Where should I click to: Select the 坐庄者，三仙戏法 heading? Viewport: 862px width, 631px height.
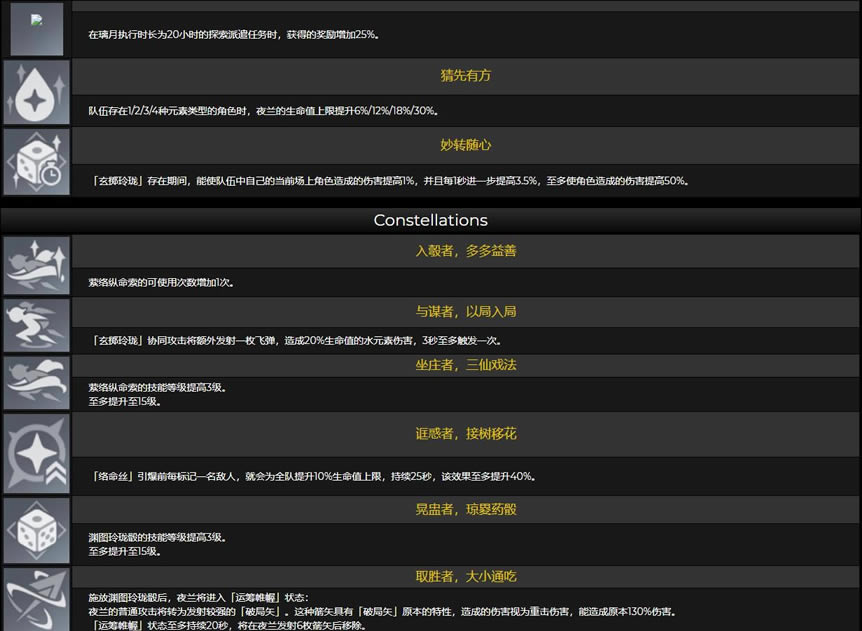[x=465, y=365]
